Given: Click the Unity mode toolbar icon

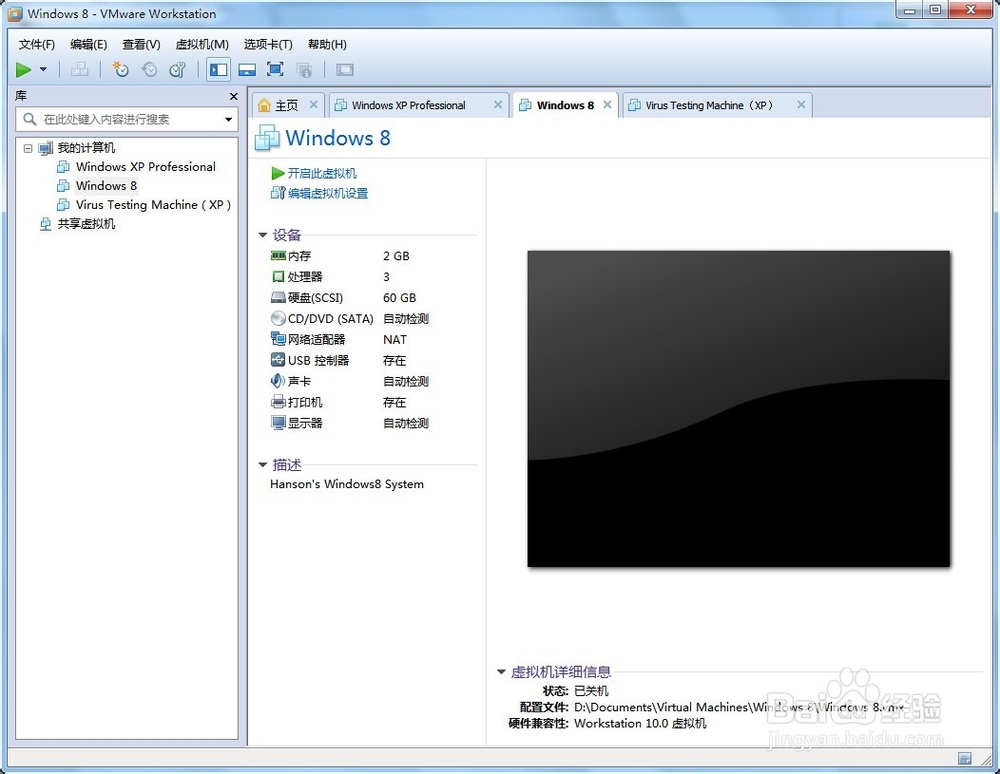Looking at the screenshot, I should coord(304,69).
